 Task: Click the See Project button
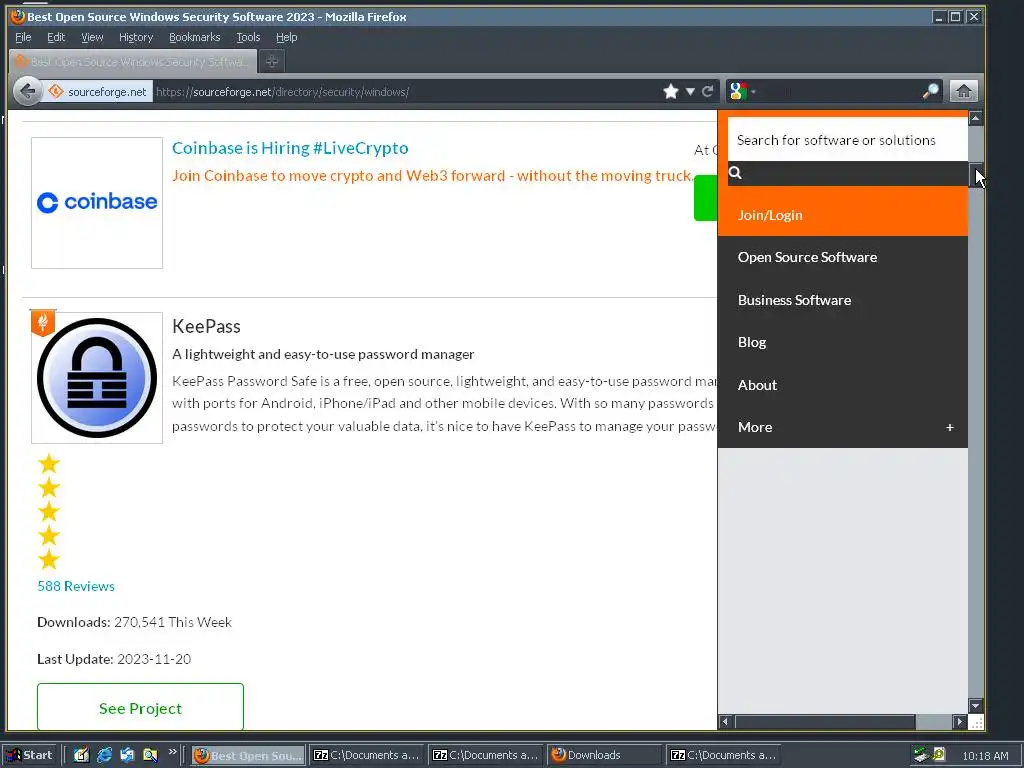[140, 707]
